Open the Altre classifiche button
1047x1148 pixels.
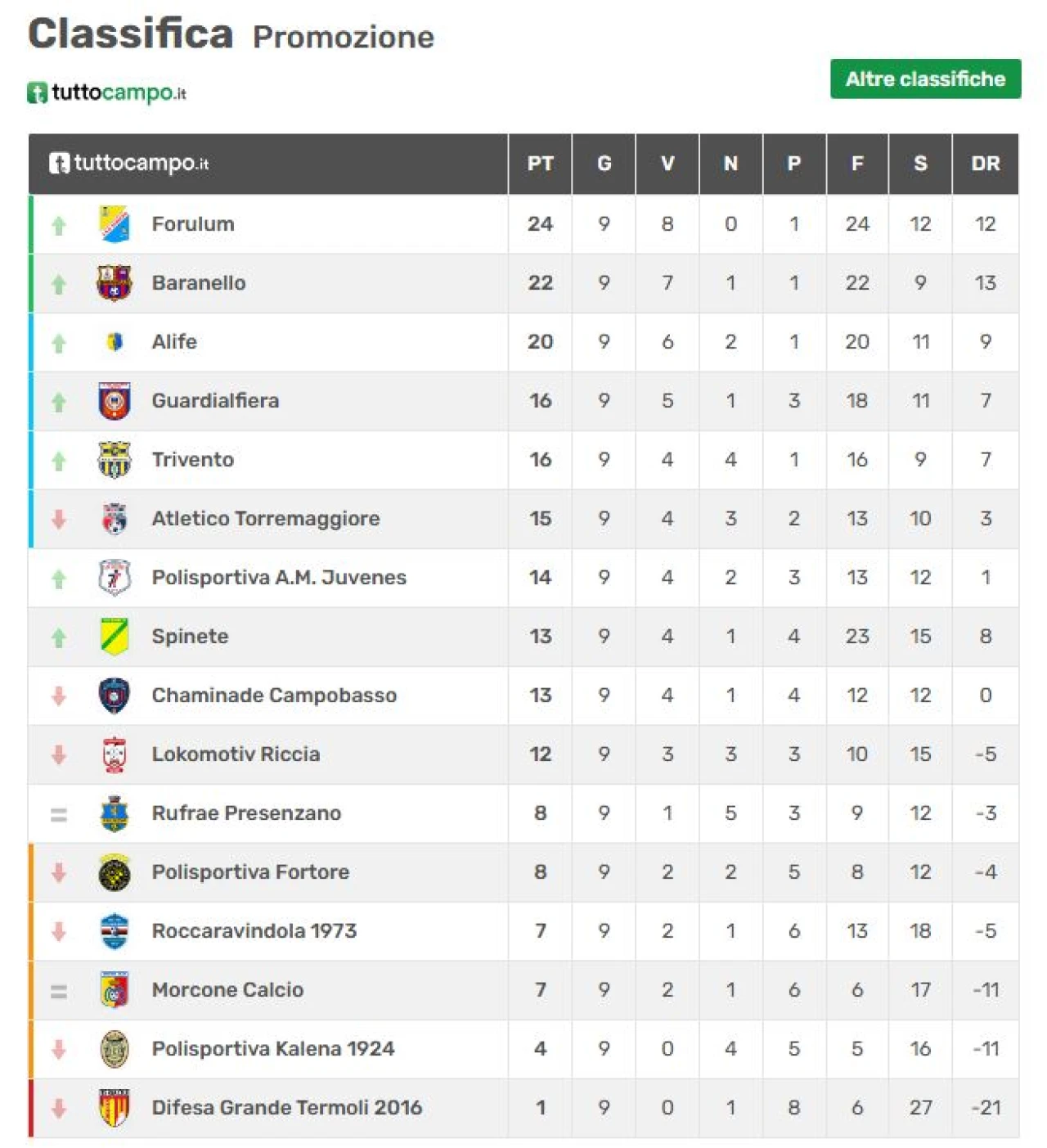[925, 79]
